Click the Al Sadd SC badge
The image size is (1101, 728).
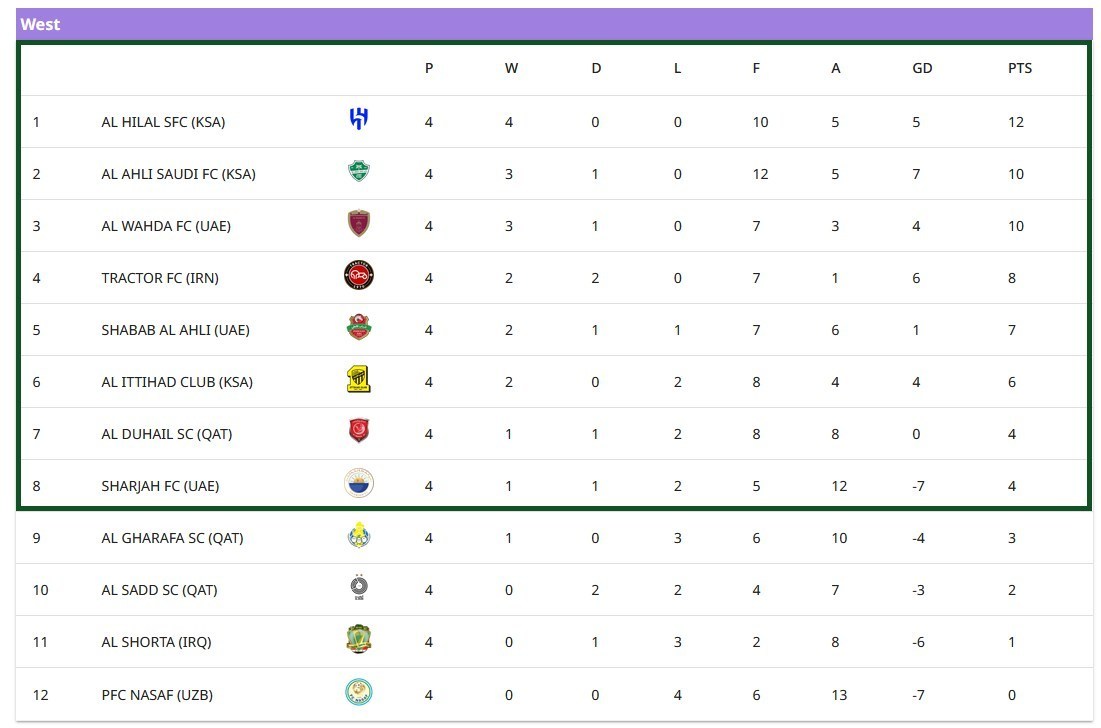(358, 588)
